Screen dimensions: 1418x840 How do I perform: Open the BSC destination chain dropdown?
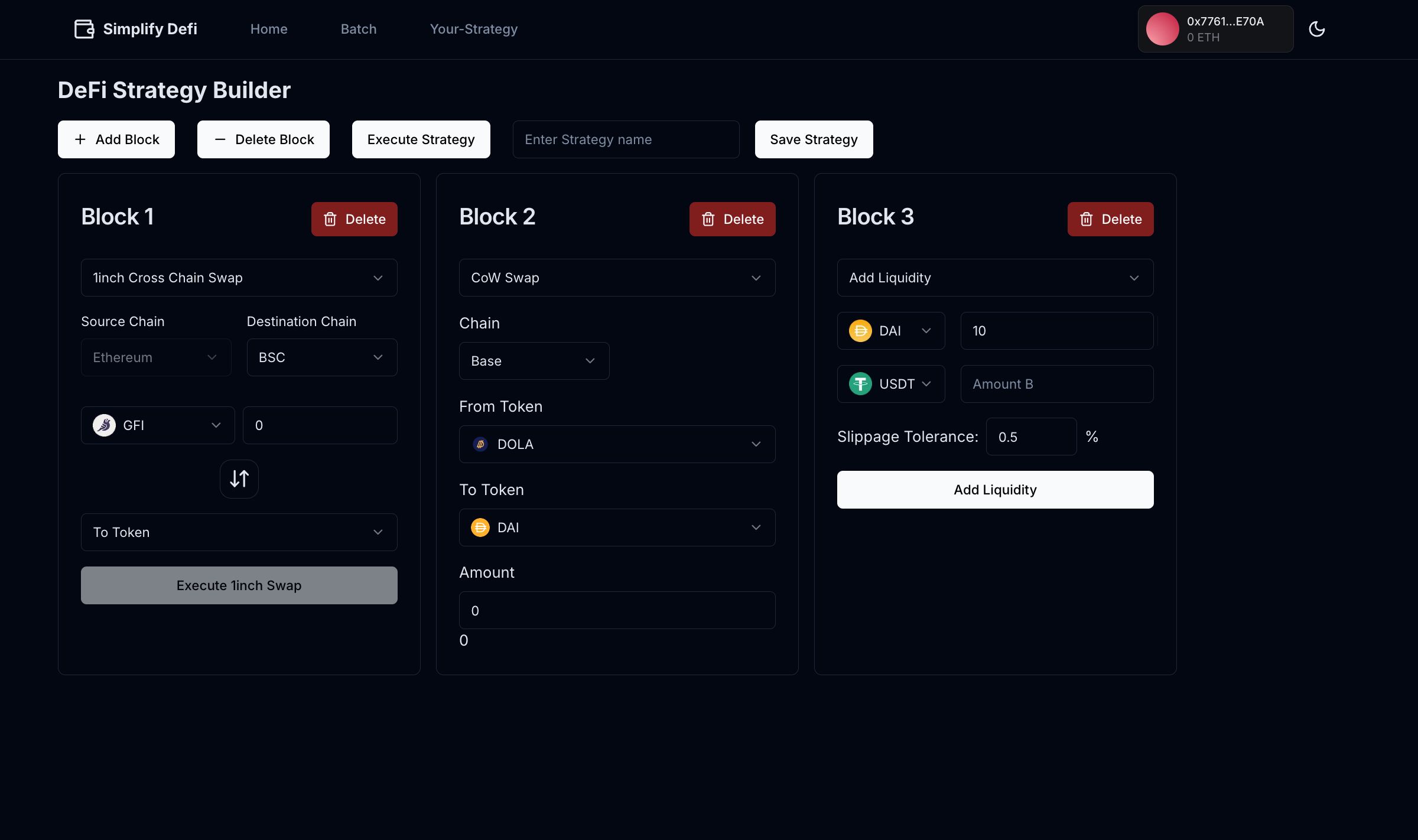[x=322, y=357]
